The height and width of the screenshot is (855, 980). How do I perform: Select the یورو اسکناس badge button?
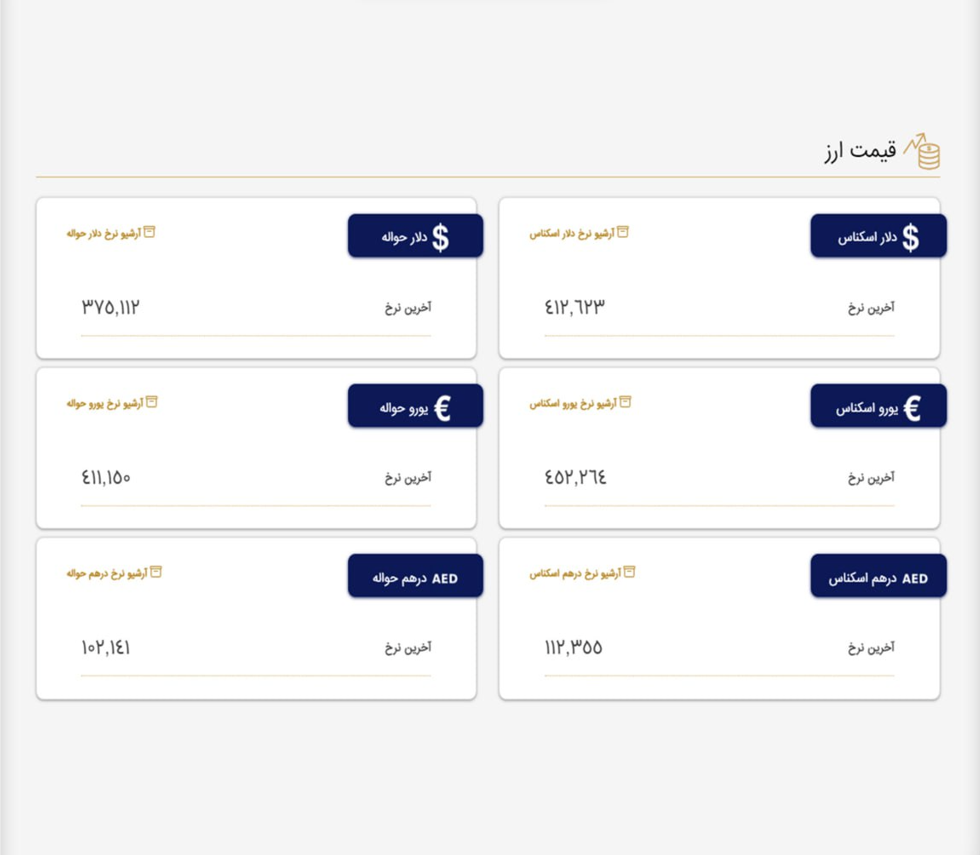pos(878,406)
